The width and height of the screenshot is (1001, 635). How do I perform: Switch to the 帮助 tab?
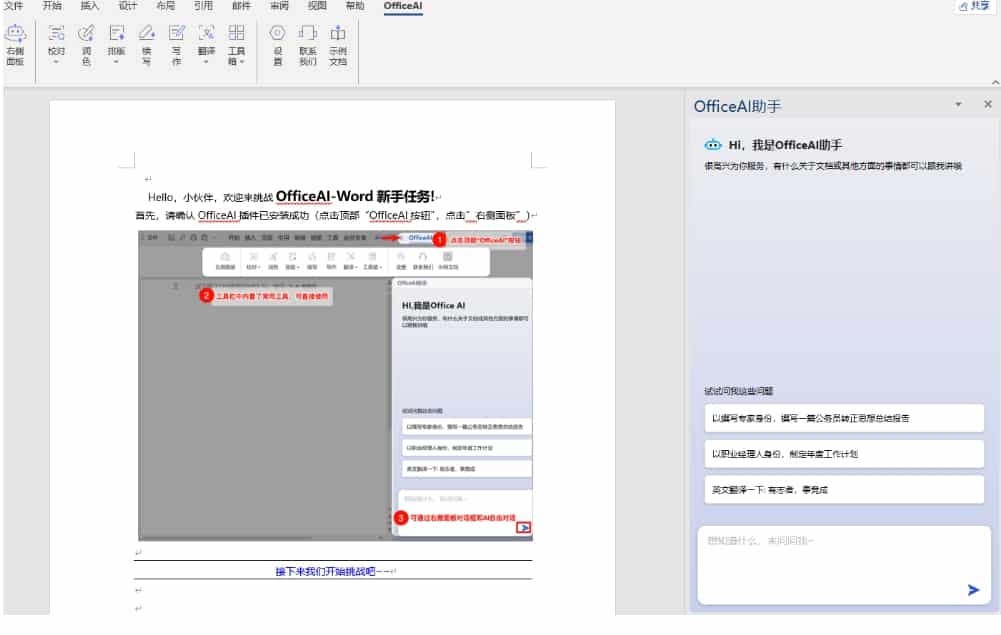pyautogui.click(x=355, y=6)
